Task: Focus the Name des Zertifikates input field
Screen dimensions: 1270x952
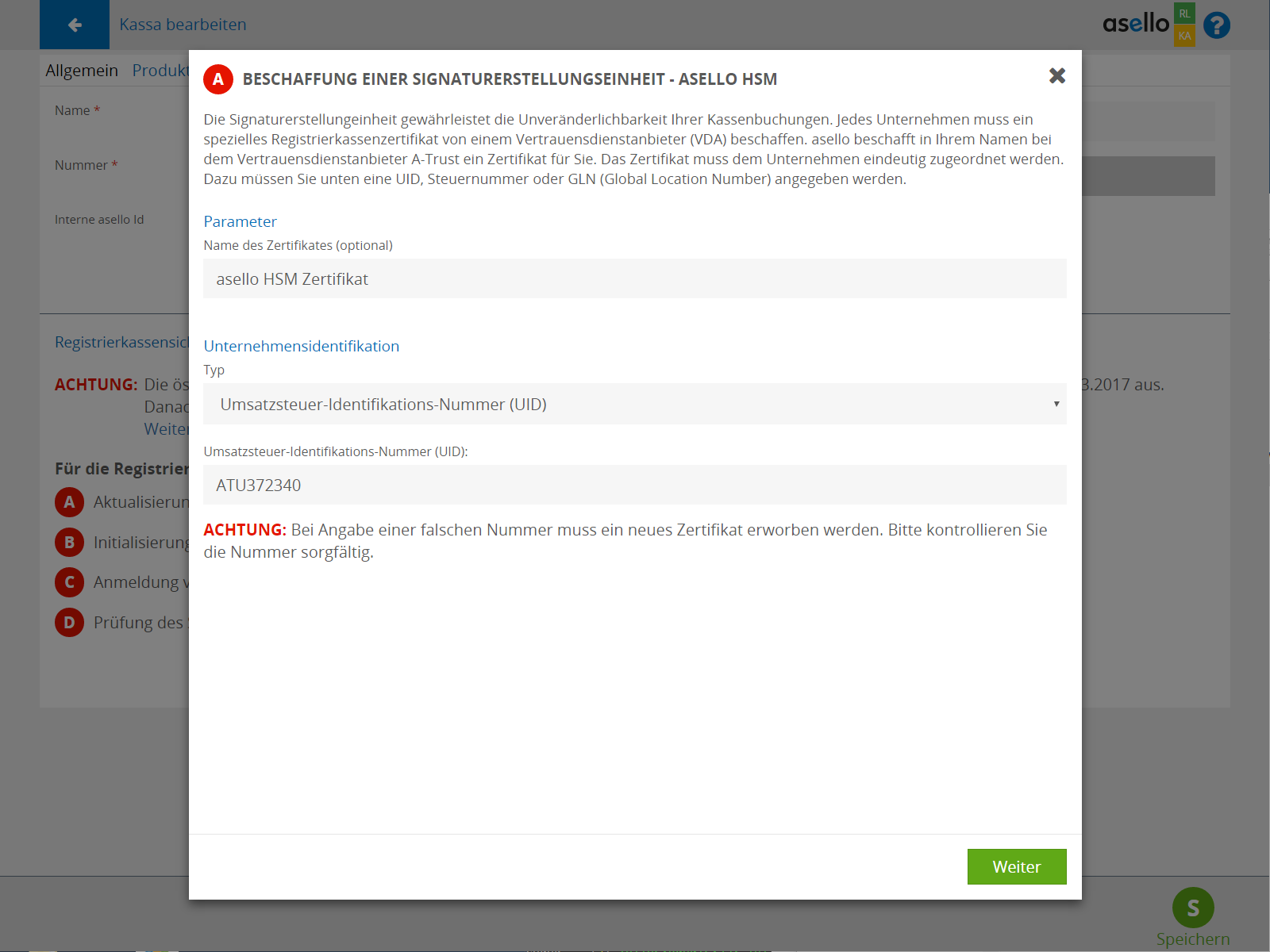Action: click(634, 279)
